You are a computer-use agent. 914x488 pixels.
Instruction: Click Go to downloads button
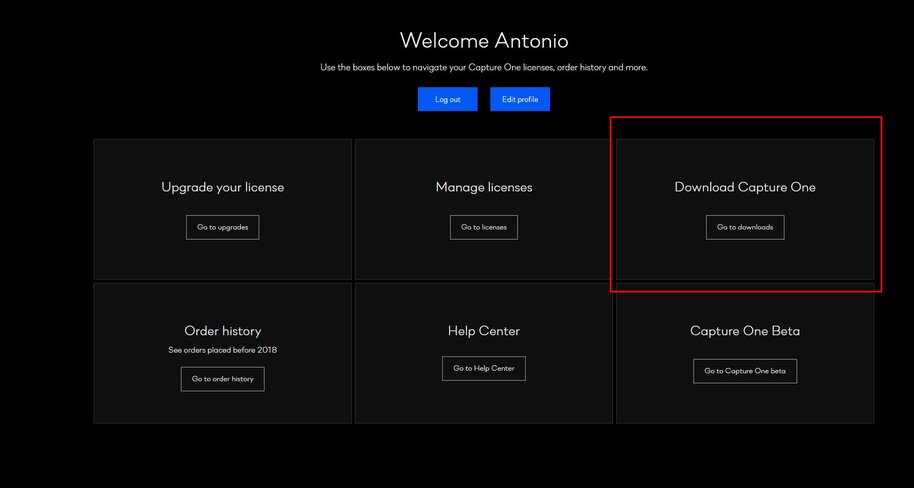click(745, 227)
